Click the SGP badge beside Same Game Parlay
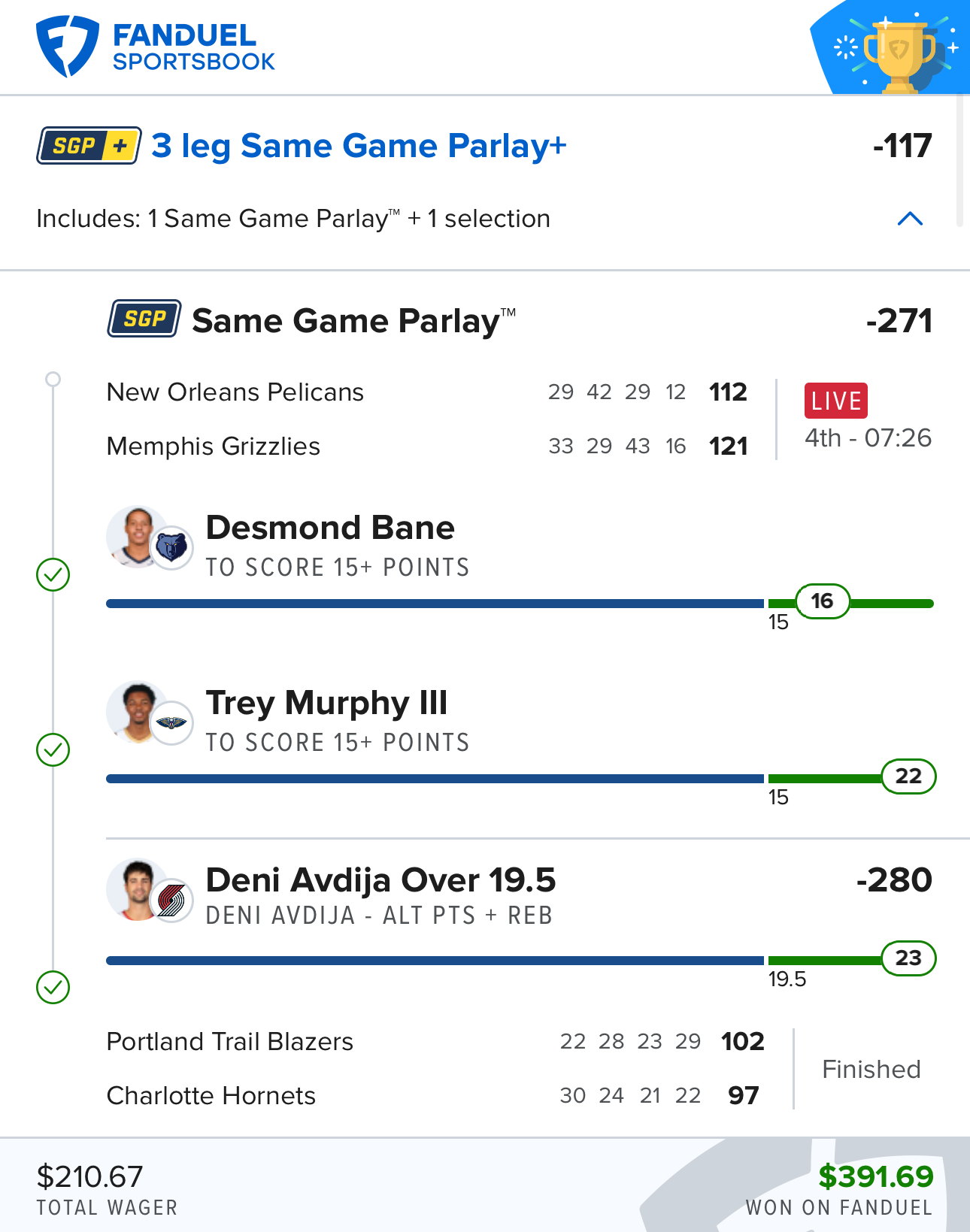 coord(144,319)
